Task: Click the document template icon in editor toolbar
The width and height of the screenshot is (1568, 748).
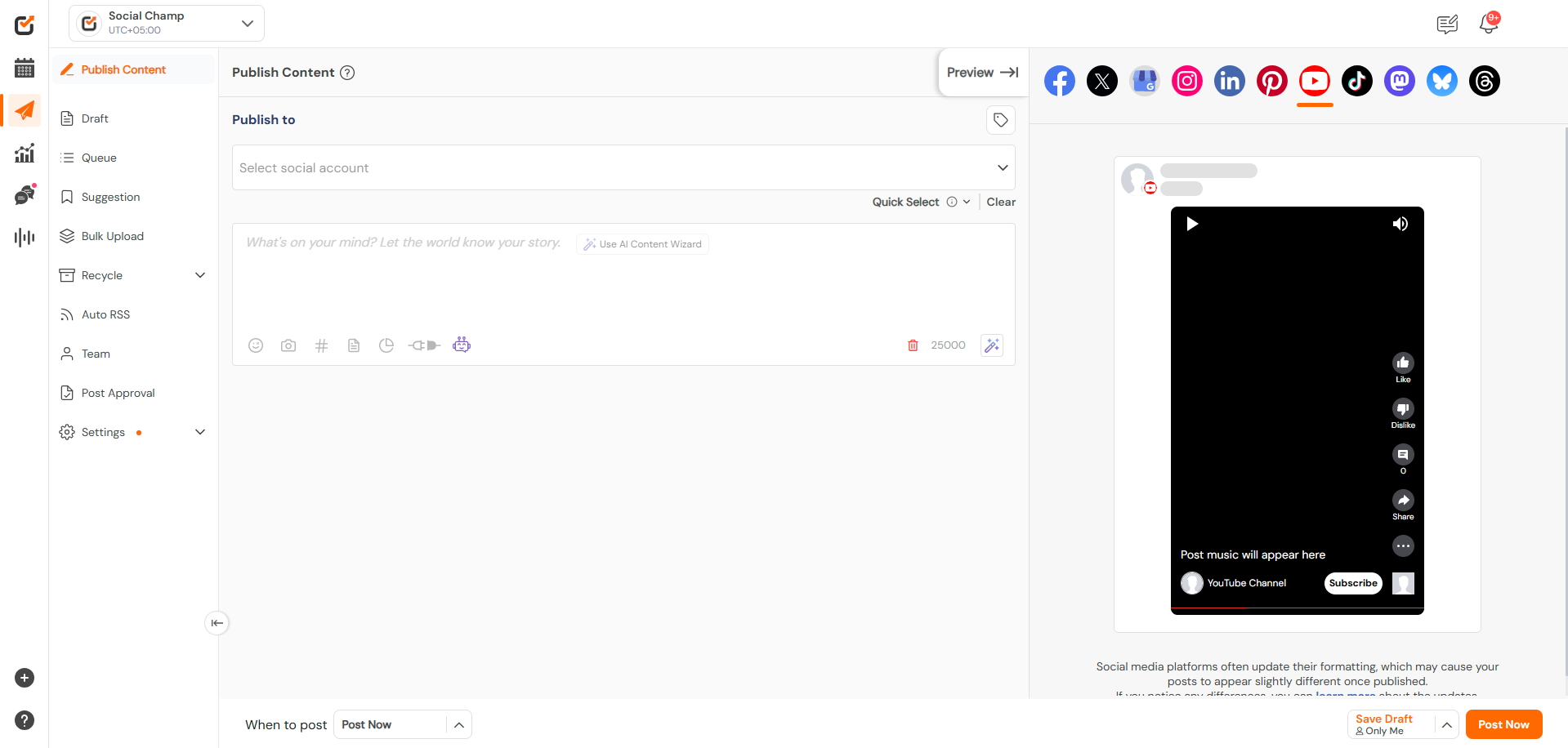Action: point(354,345)
